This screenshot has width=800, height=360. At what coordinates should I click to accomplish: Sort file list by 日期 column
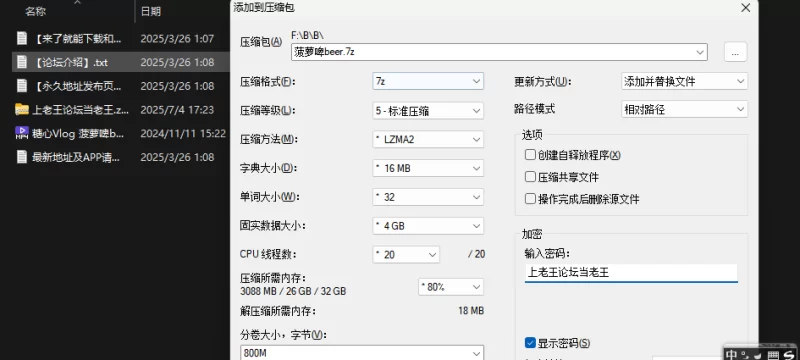click(x=151, y=11)
